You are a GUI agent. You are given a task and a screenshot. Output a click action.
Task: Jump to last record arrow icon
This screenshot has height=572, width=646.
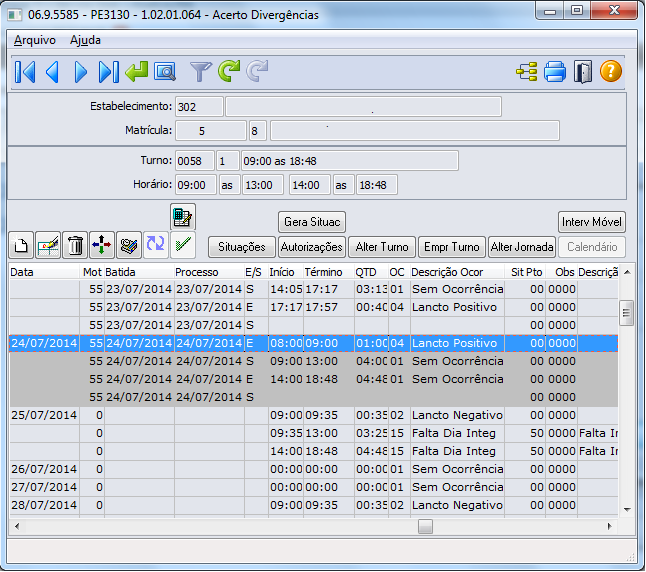109,72
